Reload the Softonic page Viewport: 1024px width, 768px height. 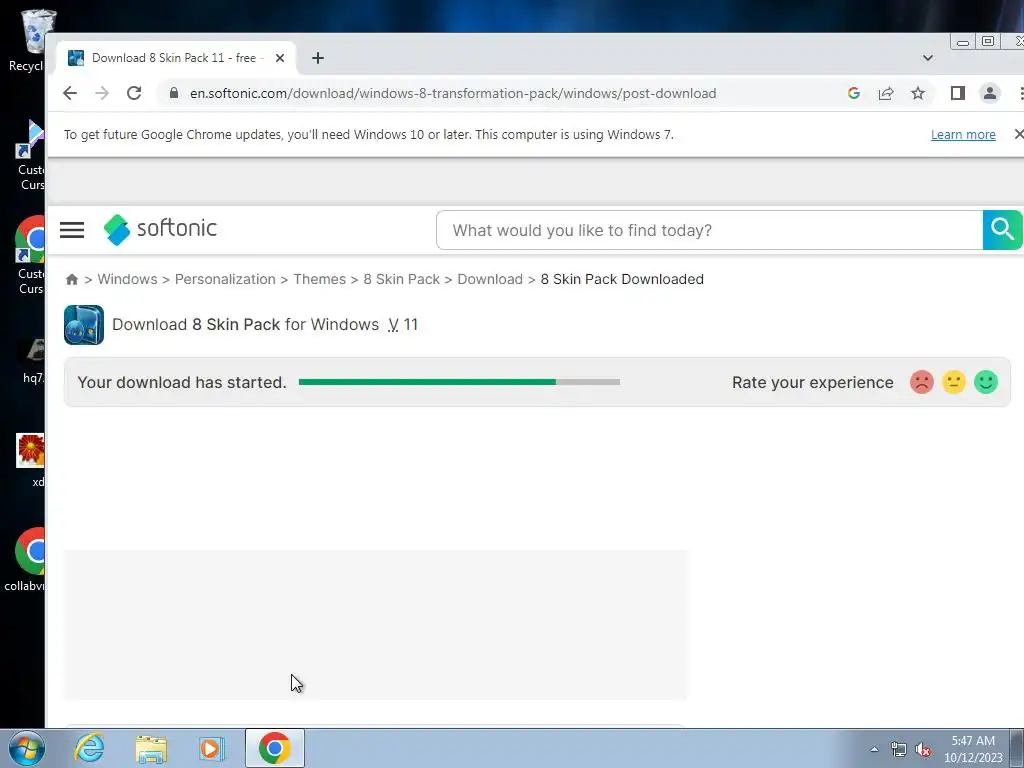tap(134, 93)
